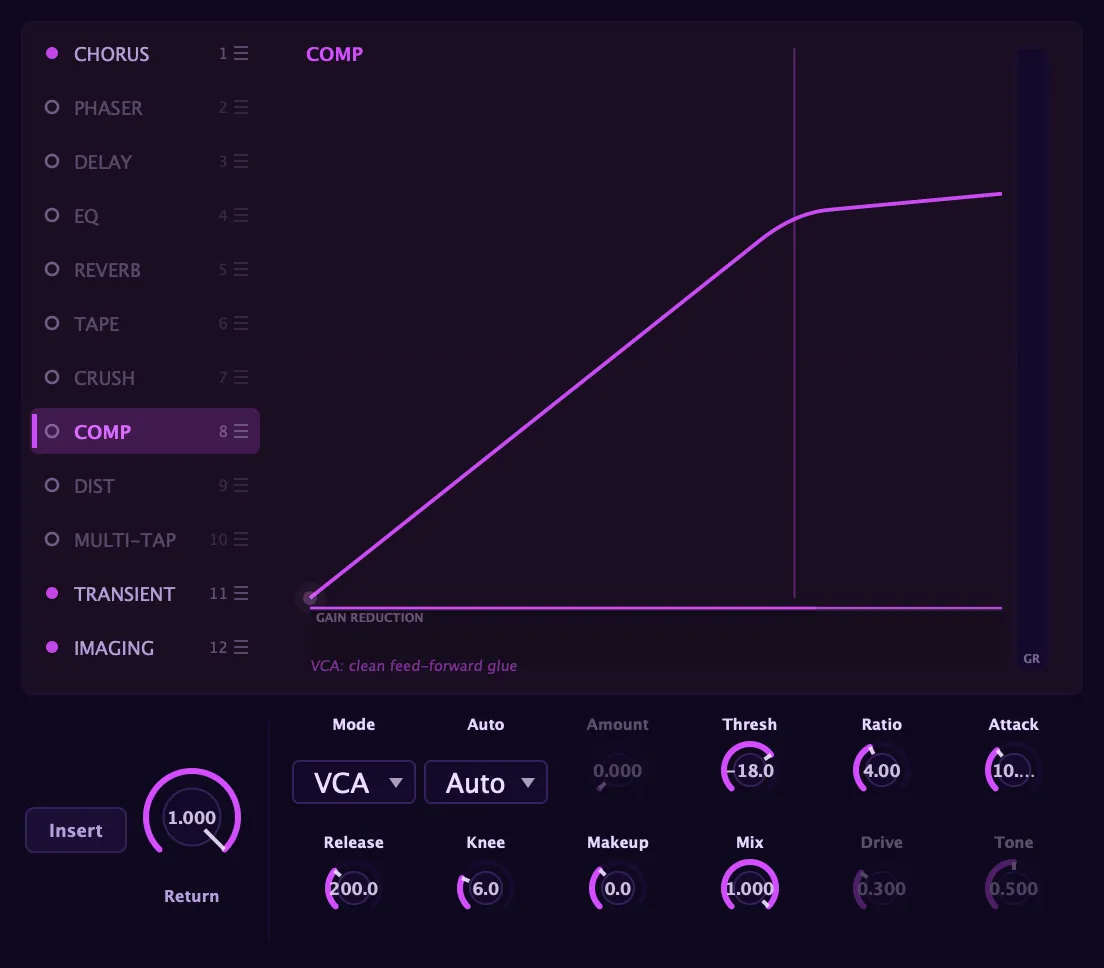
Task: Select the TRANSIENT effect slot
Action: pyautogui.click(x=146, y=593)
